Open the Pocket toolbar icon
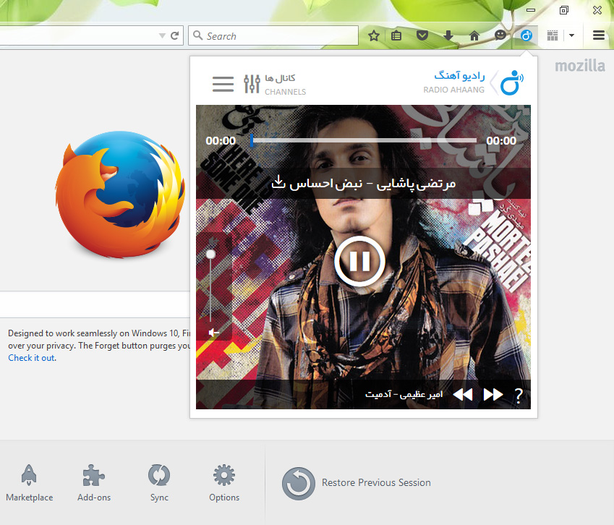614x525 pixels. click(422, 36)
